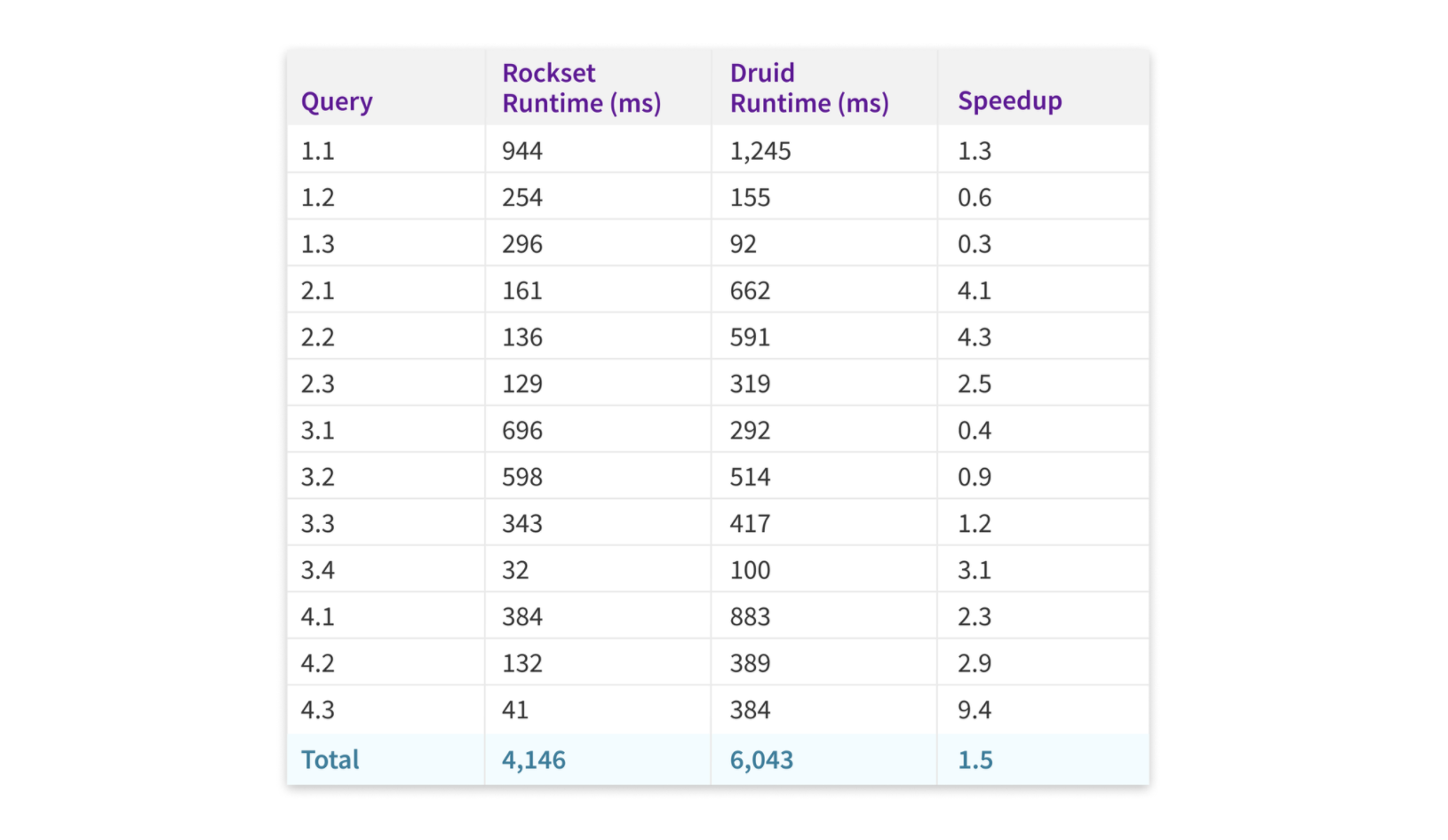Select the "Rockset Runtime (ms)" column header

coord(582,88)
